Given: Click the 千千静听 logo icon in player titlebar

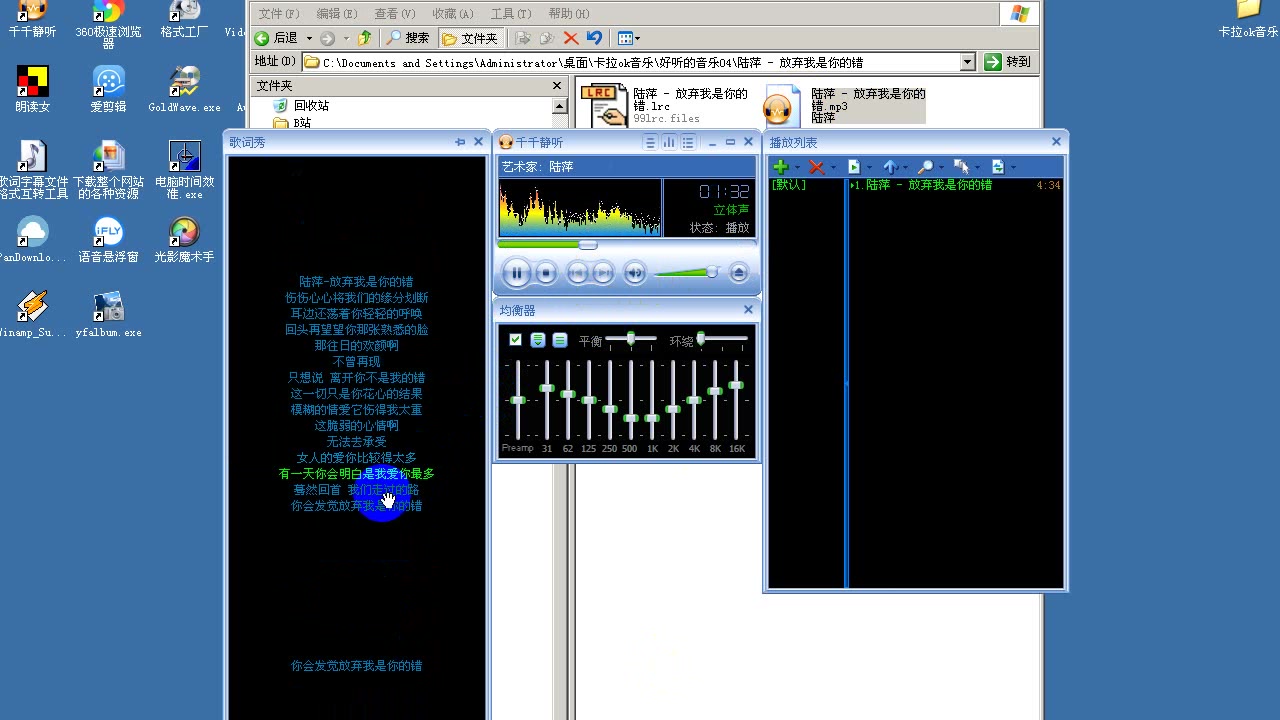Looking at the screenshot, I should click(506, 143).
